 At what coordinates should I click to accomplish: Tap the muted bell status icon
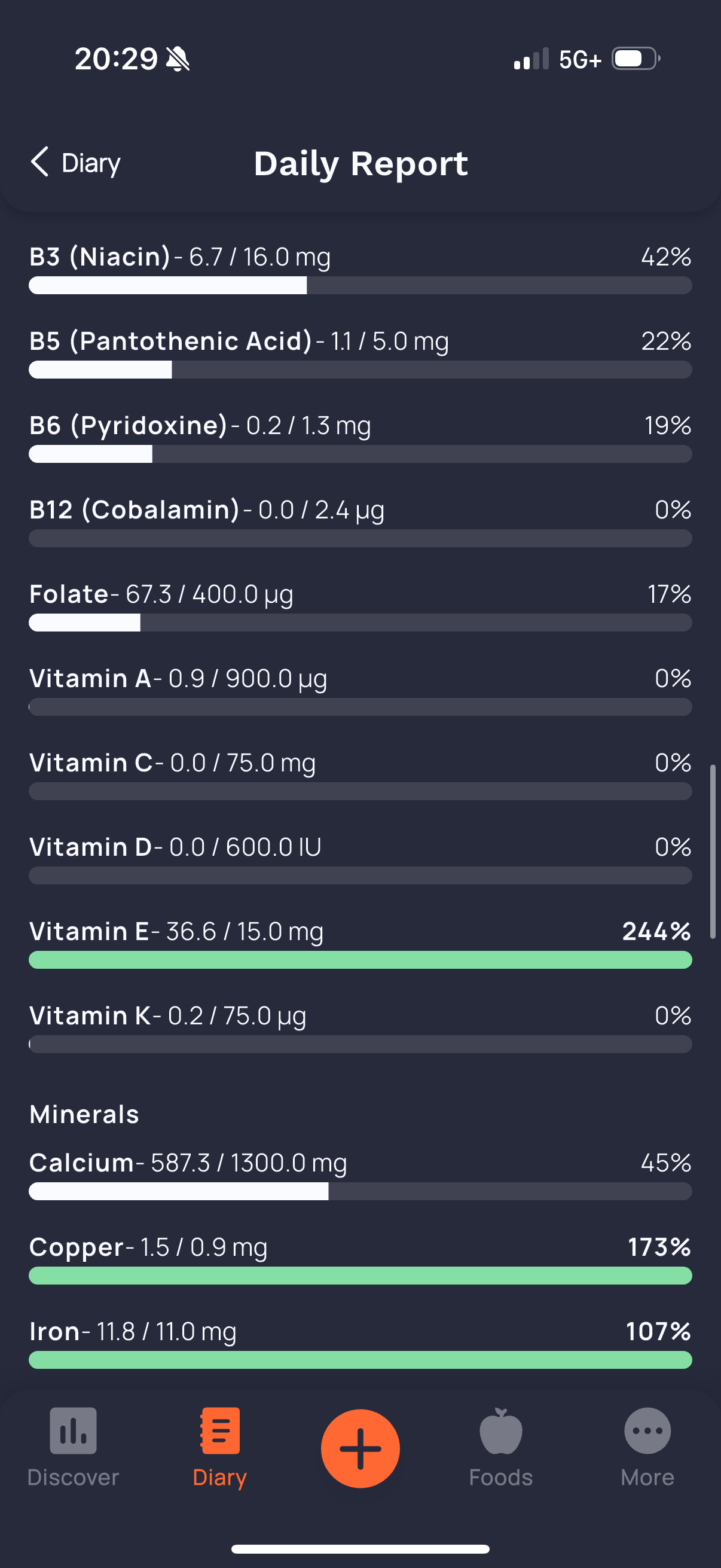[x=178, y=59]
